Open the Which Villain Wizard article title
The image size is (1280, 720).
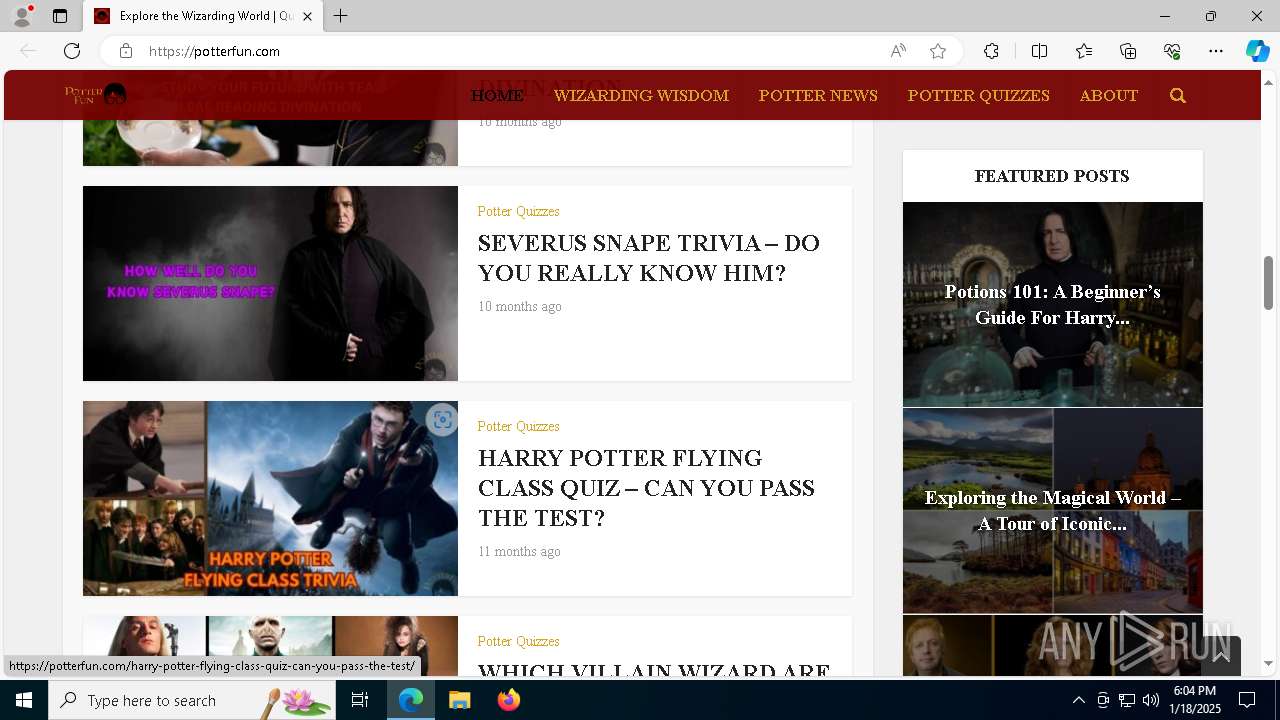(x=654, y=669)
